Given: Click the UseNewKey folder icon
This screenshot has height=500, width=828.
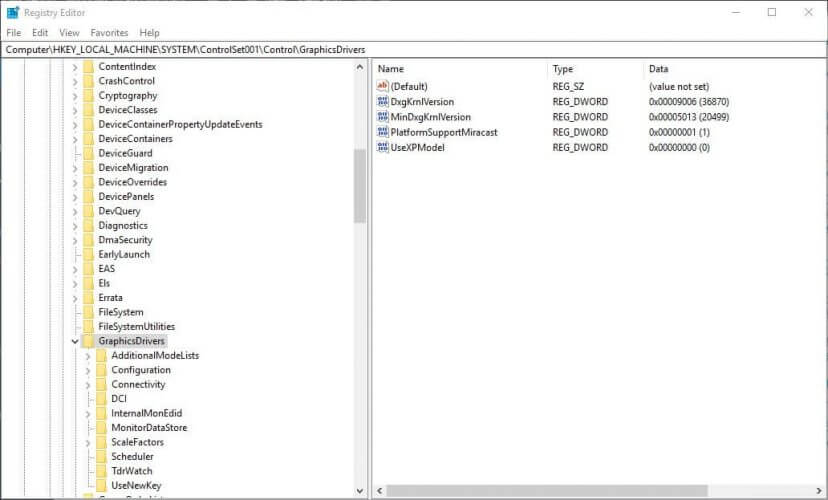Looking at the screenshot, I should coord(101,485).
